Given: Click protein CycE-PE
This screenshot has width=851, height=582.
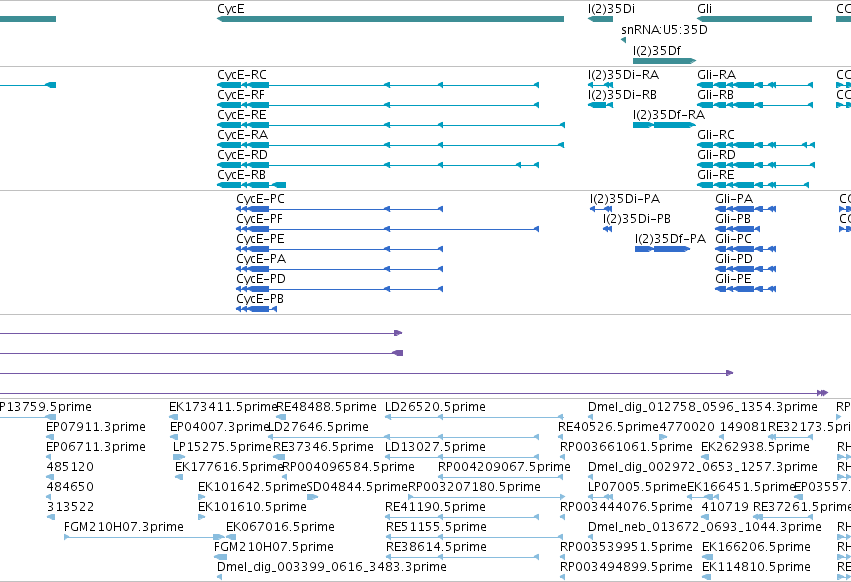Looking at the screenshot, I should point(340,249).
